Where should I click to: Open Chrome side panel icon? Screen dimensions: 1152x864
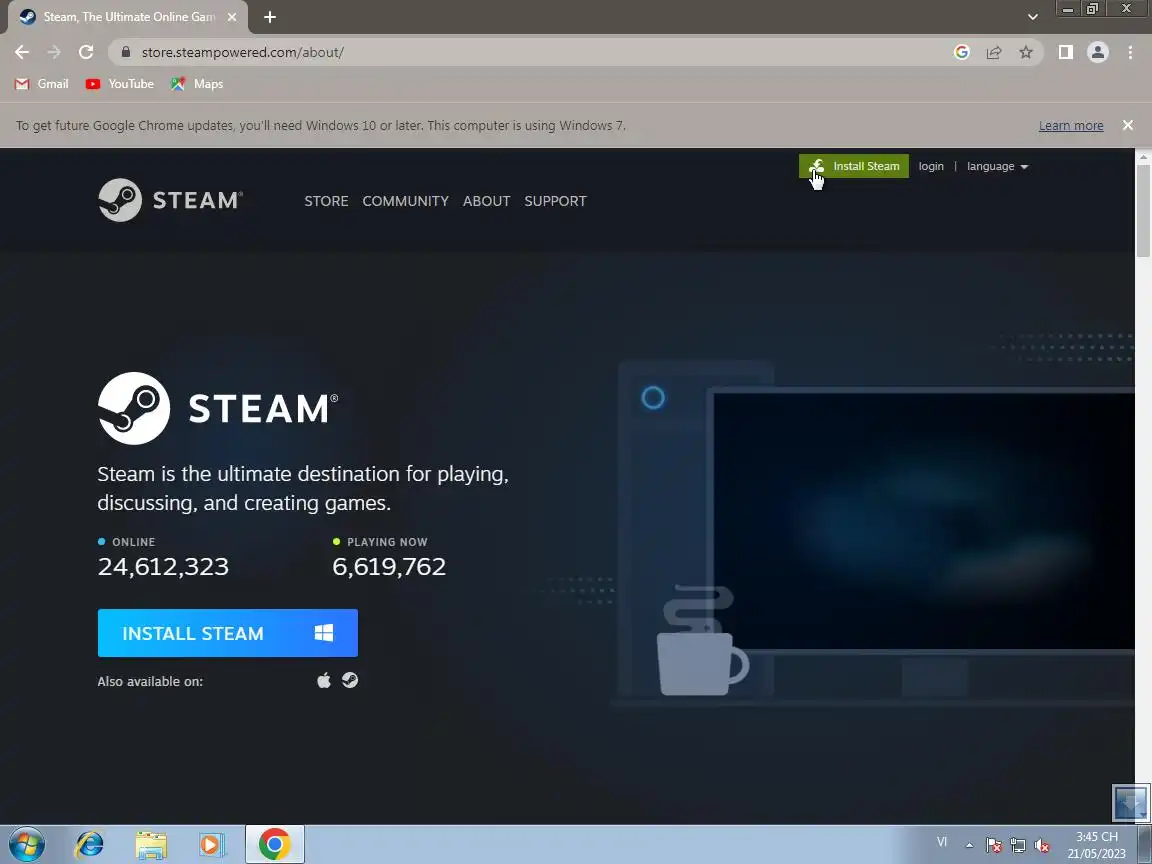tap(1065, 52)
